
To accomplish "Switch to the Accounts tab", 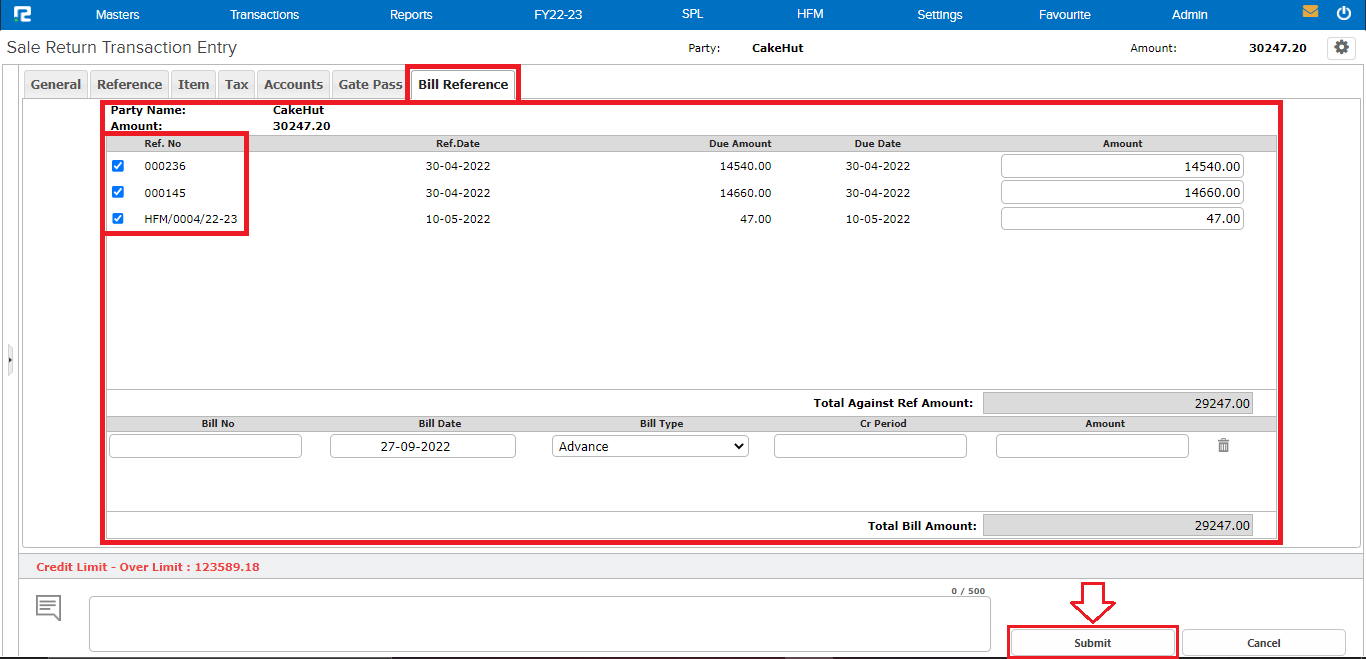I will pos(293,85).
